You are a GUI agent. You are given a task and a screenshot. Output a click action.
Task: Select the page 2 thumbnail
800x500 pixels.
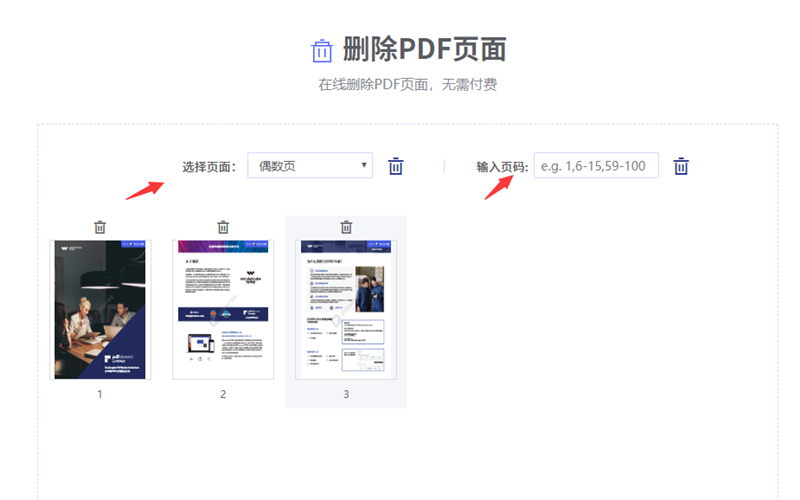(223, 309)
